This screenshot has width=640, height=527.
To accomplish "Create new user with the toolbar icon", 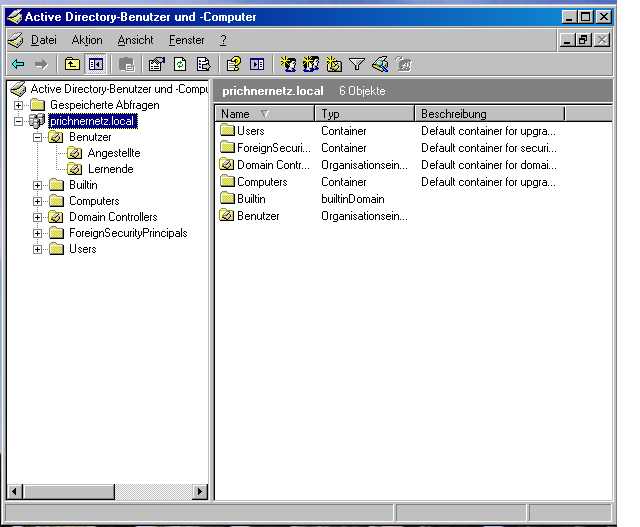I will point(288,64).
